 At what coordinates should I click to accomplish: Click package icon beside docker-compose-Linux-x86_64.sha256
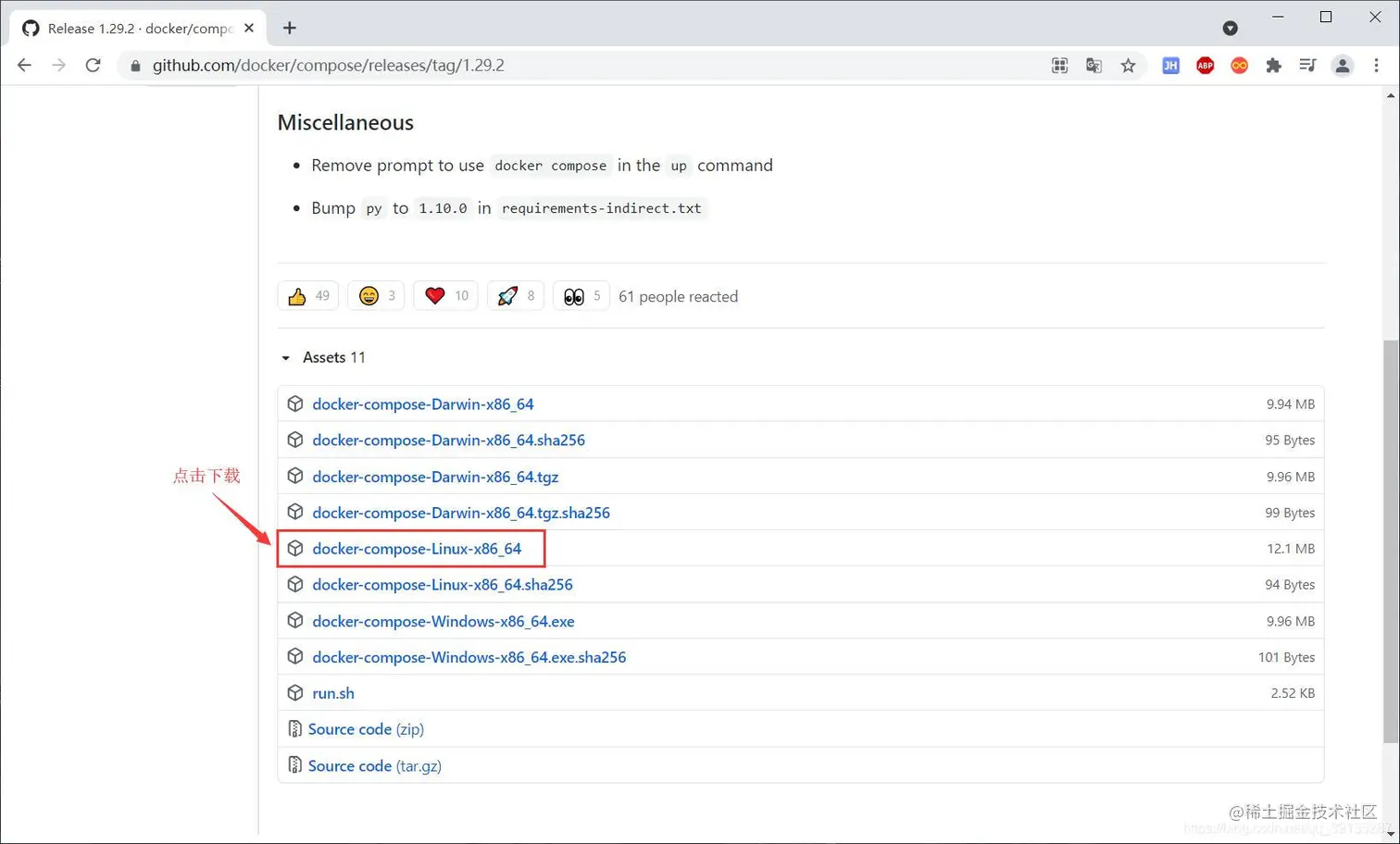pyautogui.click(x=295, y=585)
